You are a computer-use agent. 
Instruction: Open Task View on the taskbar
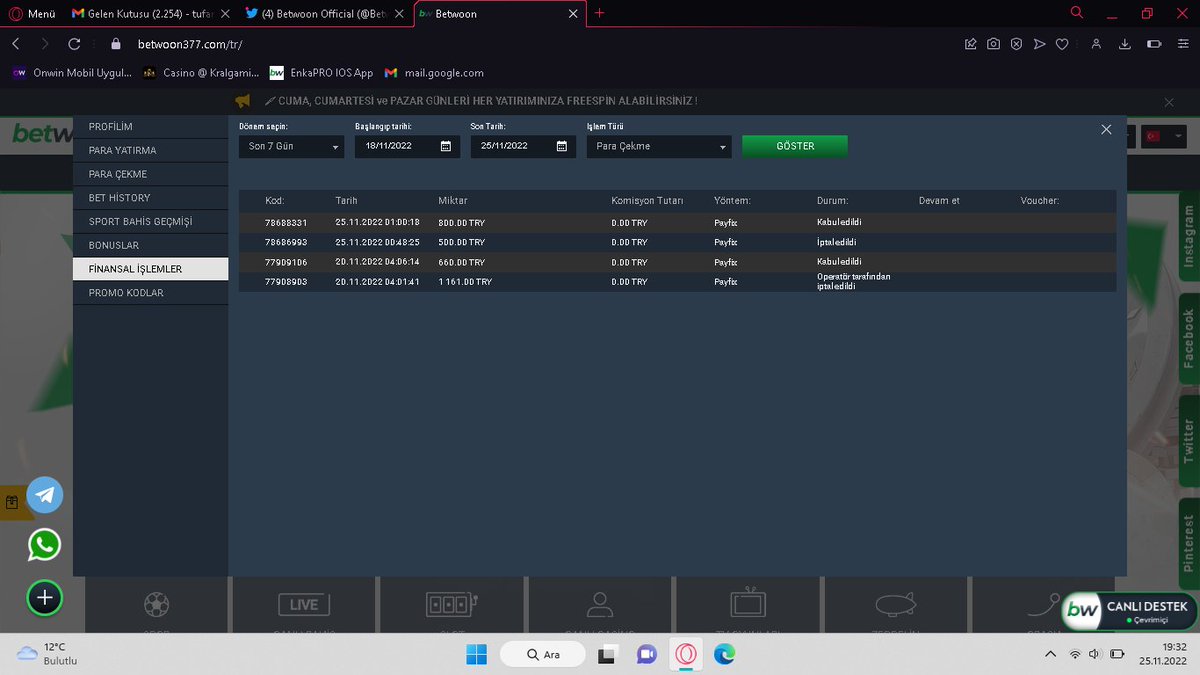pyautogui.click(x=606, y=654)
